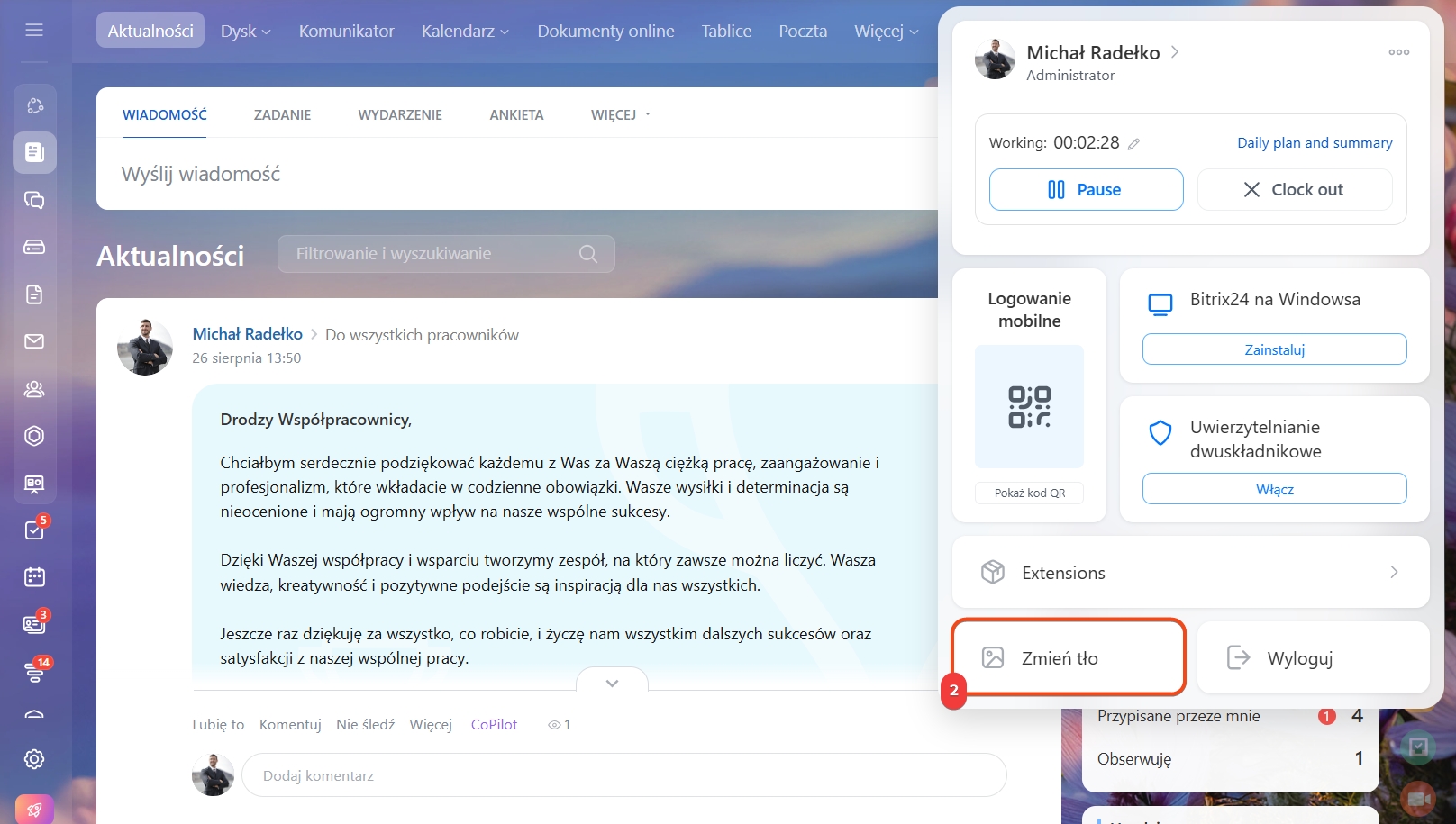Click the pencil icon to edit working time

[x=1133, y=144]
